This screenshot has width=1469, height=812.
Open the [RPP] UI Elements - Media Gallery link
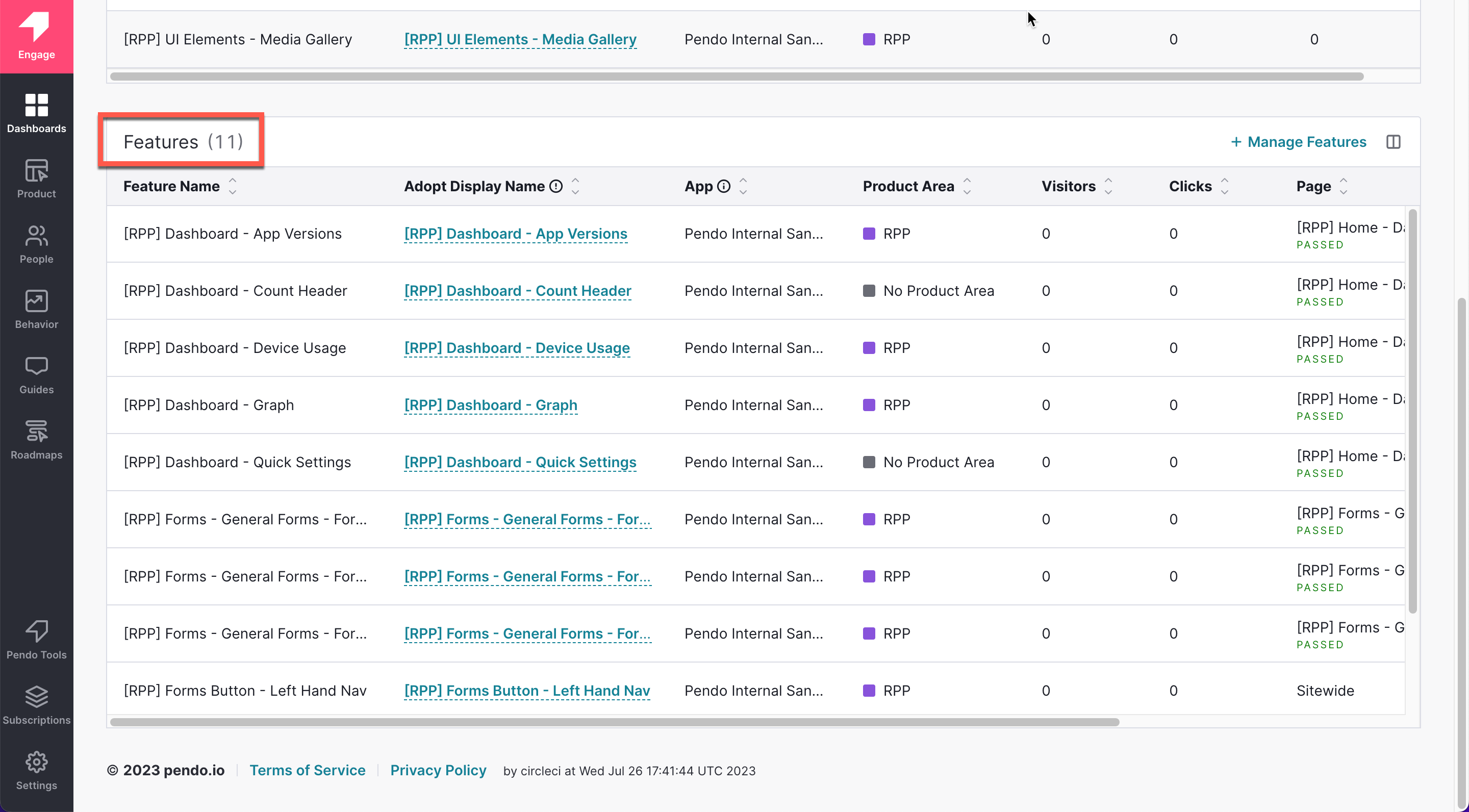(x=520, y=39)
